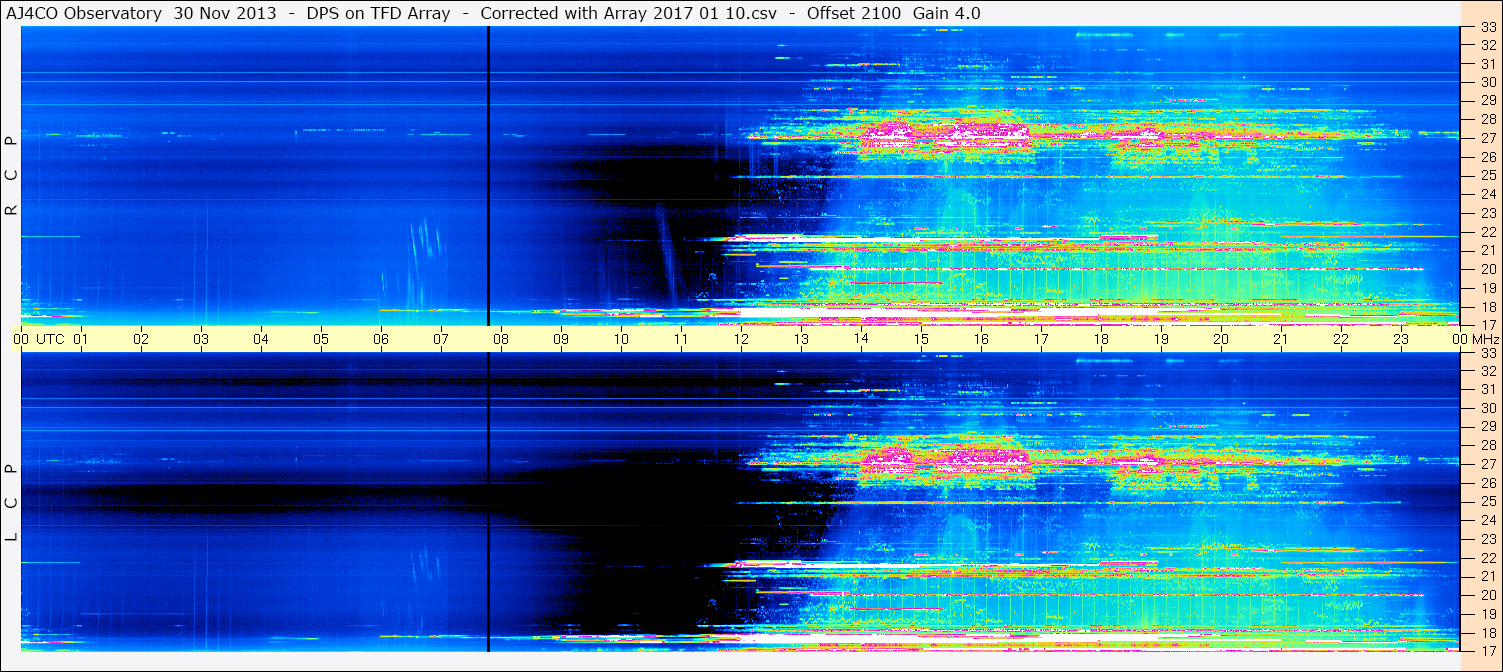1503x672 pixels.
Task: Click "Corrected with Array 2017 01 10.csv" text
Action: point(628,14)
